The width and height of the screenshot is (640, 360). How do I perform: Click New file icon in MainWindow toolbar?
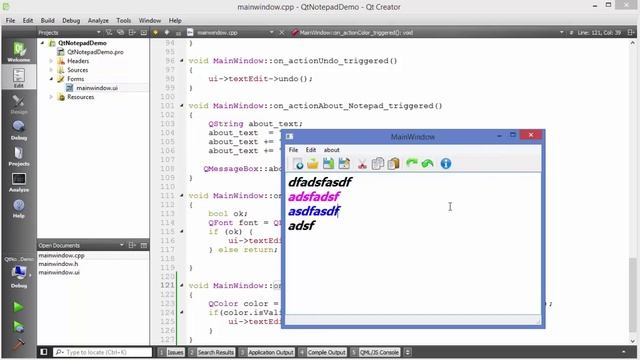(298, 164)
